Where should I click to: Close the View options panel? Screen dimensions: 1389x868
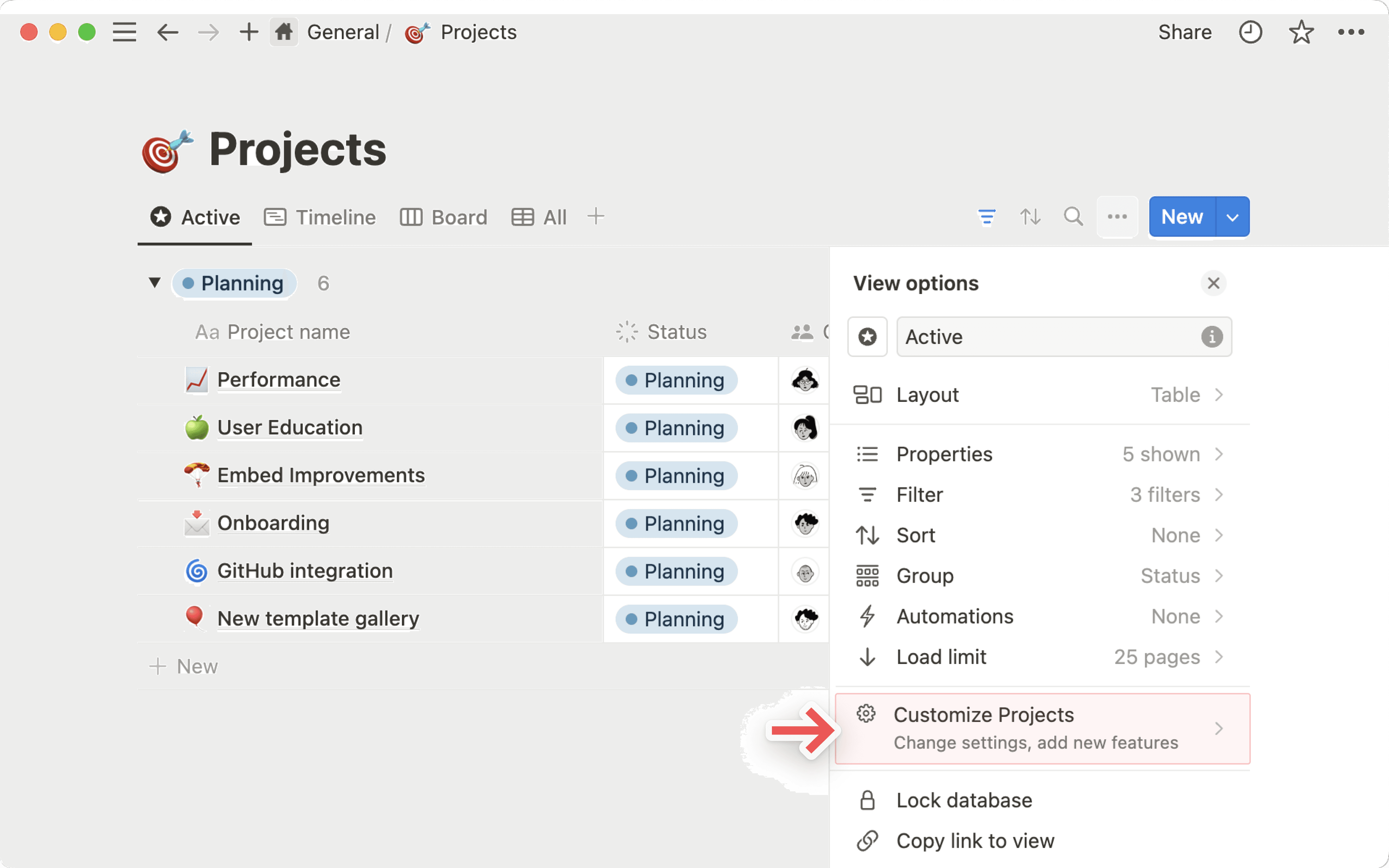click(x=1213, y=283)
